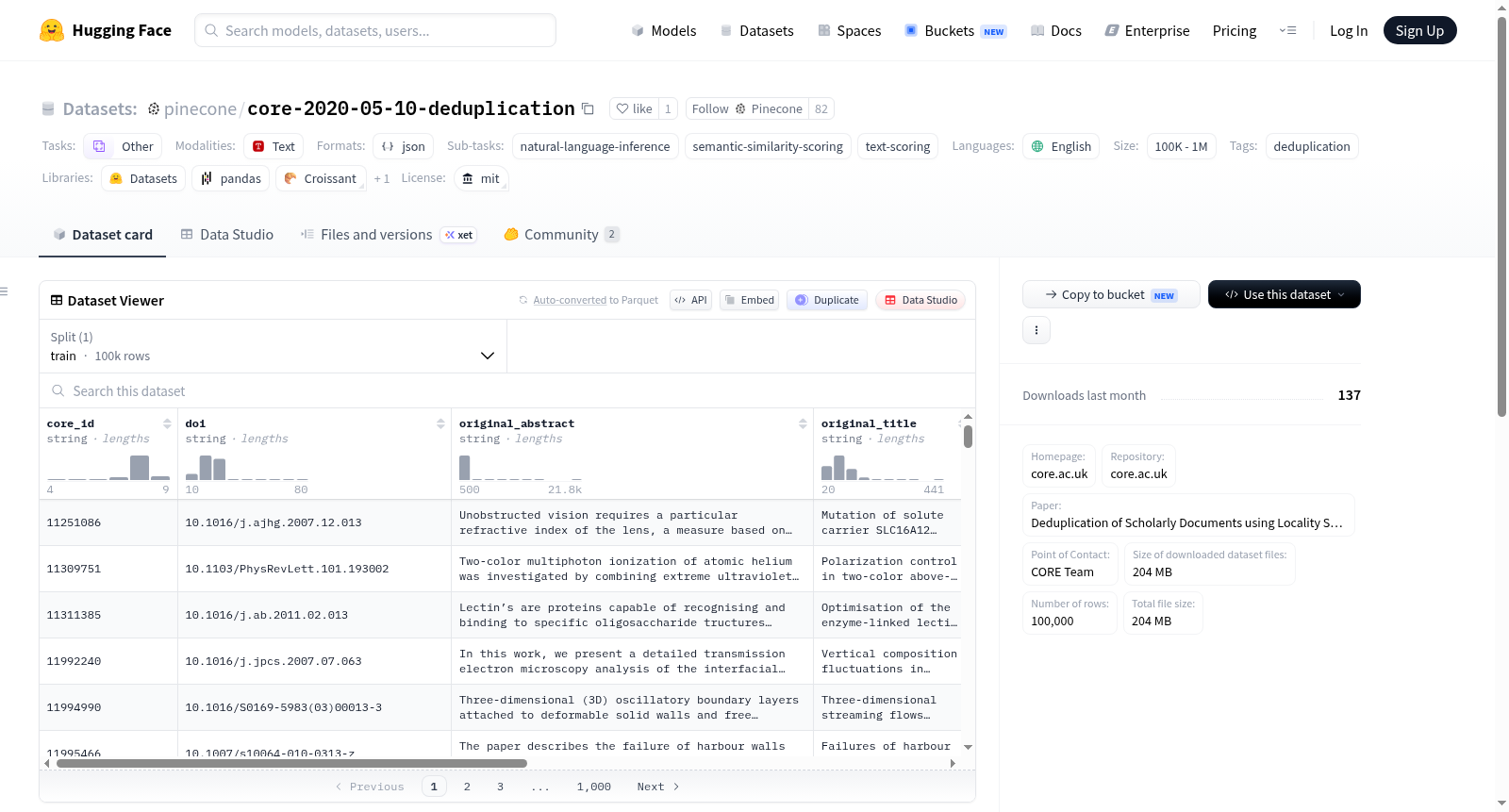This screenshot has width=1509, height=812.
Task: Click the Dataset Viewer table icon
Action: tap(57, 300)
